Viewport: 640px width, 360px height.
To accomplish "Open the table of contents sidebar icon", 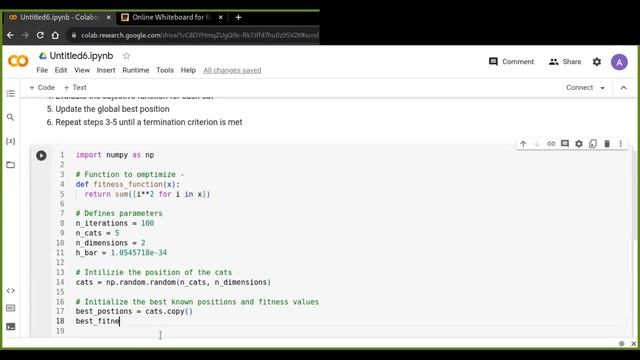I will (x=11, y=93).
